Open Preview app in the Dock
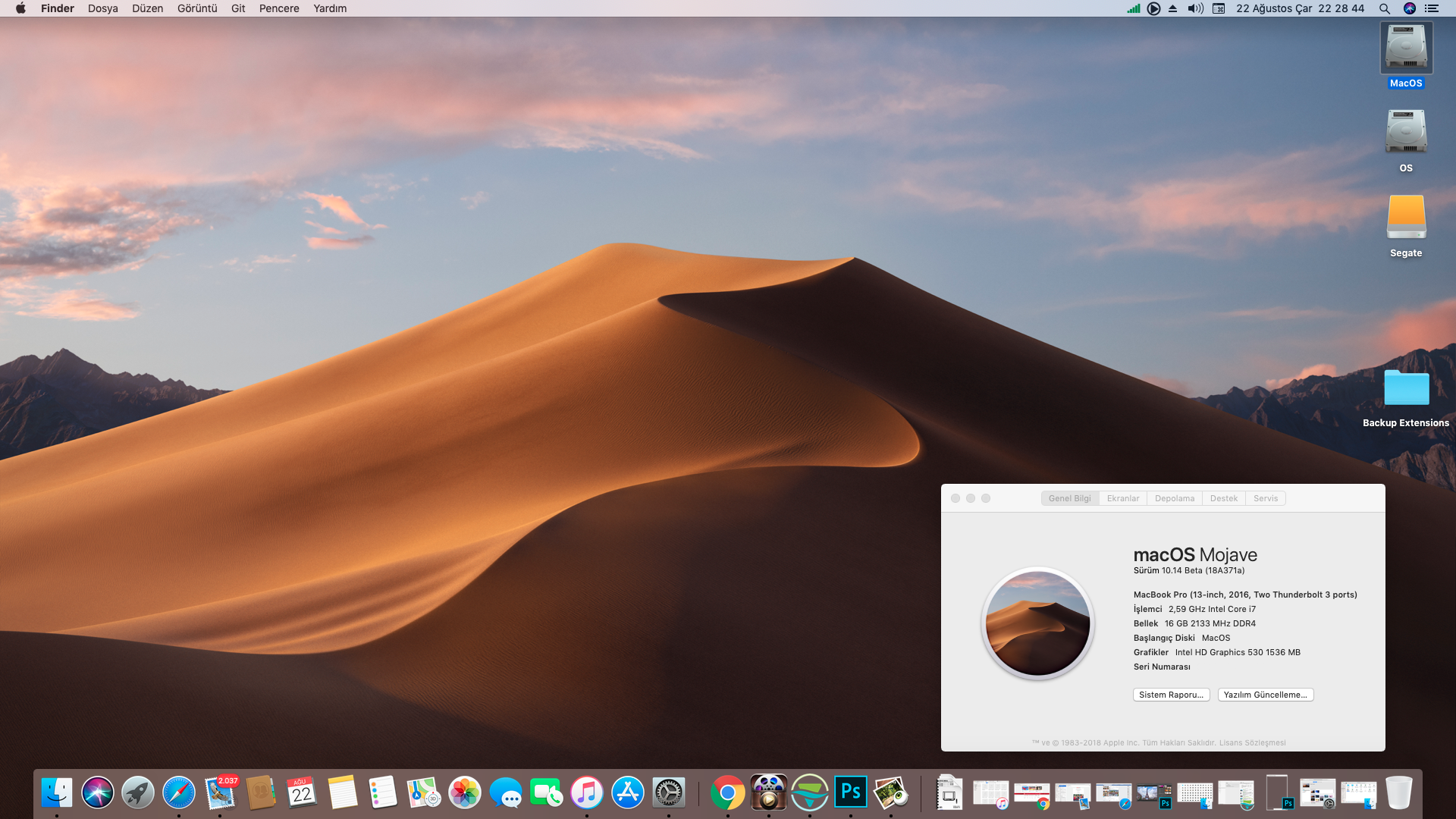The height and width of the screenshot is (819, 1456). [891, 792]
